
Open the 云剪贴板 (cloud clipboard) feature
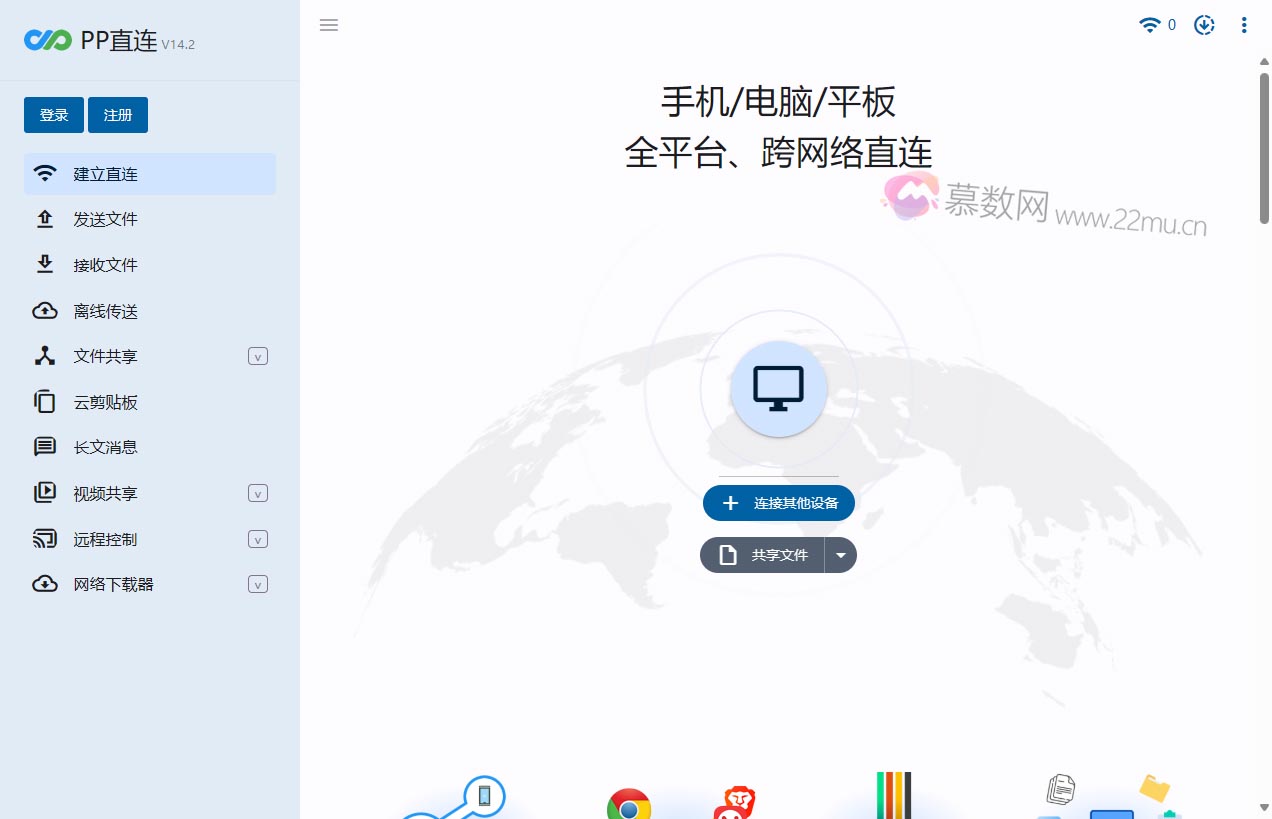104,402
